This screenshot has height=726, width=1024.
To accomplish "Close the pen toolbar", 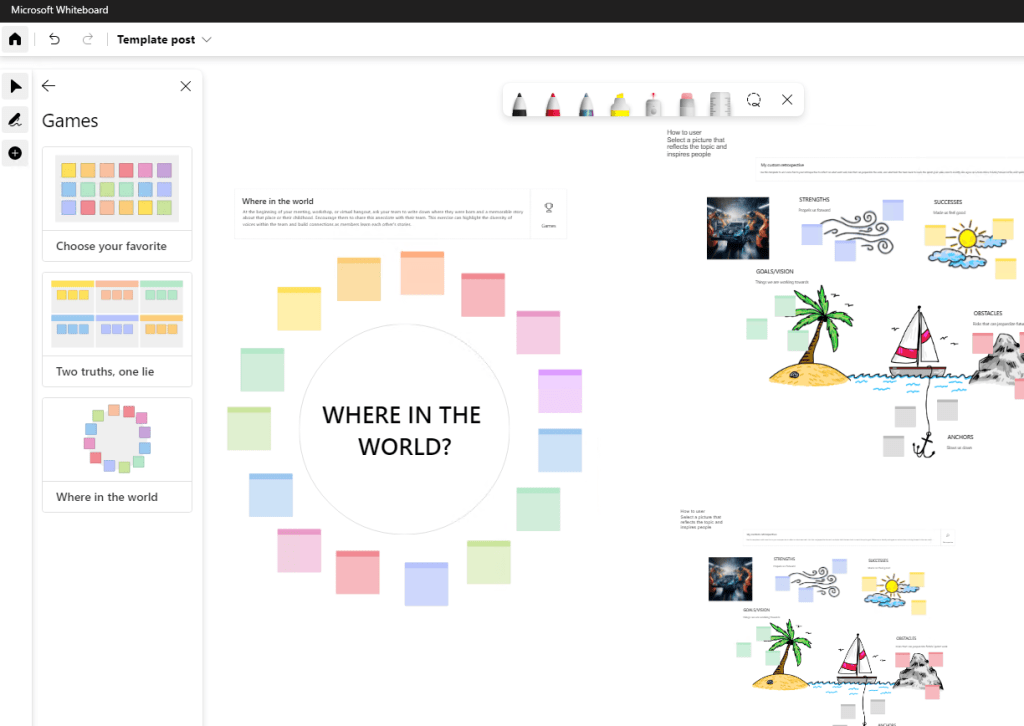I will [787, 100].
